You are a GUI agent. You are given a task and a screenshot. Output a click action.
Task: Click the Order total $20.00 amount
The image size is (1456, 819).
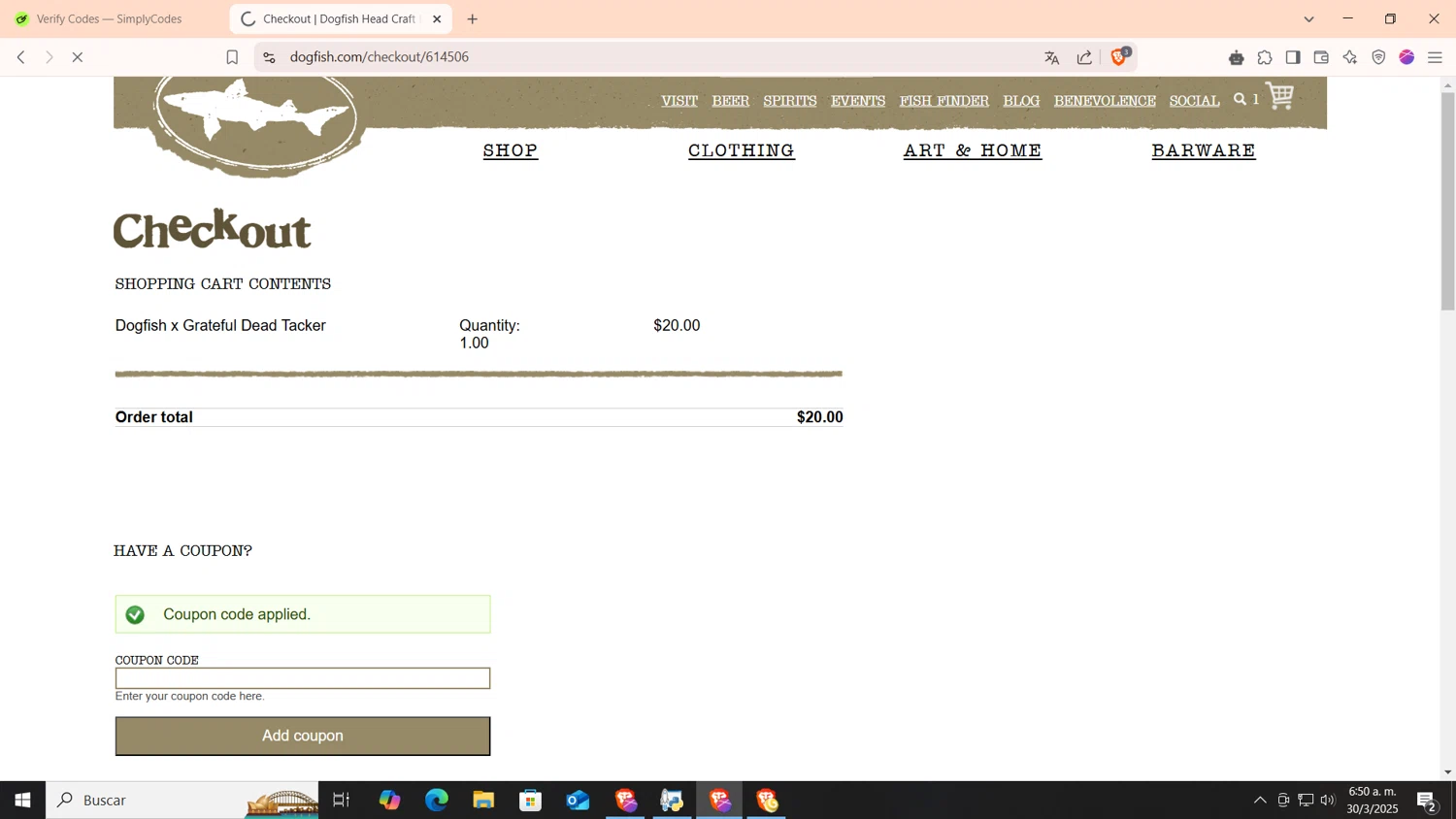[820, 417]
